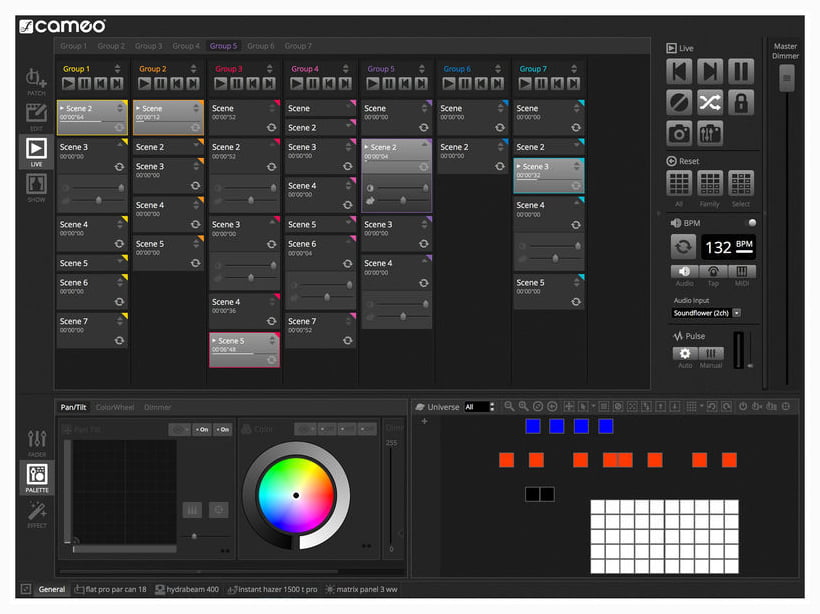Switch to the ColorWheel tab
Screen dimensions: 820x614
[113, 407]
